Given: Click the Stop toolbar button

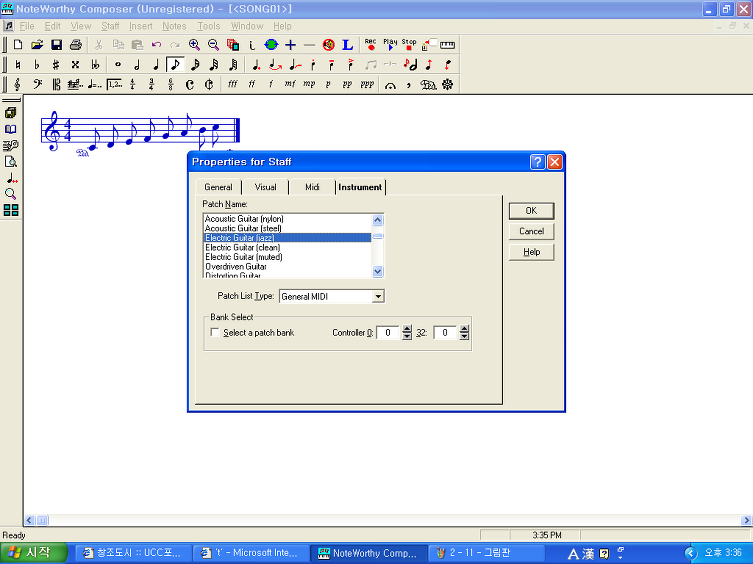Looking at the screenshot, I should tap(409, 45).
